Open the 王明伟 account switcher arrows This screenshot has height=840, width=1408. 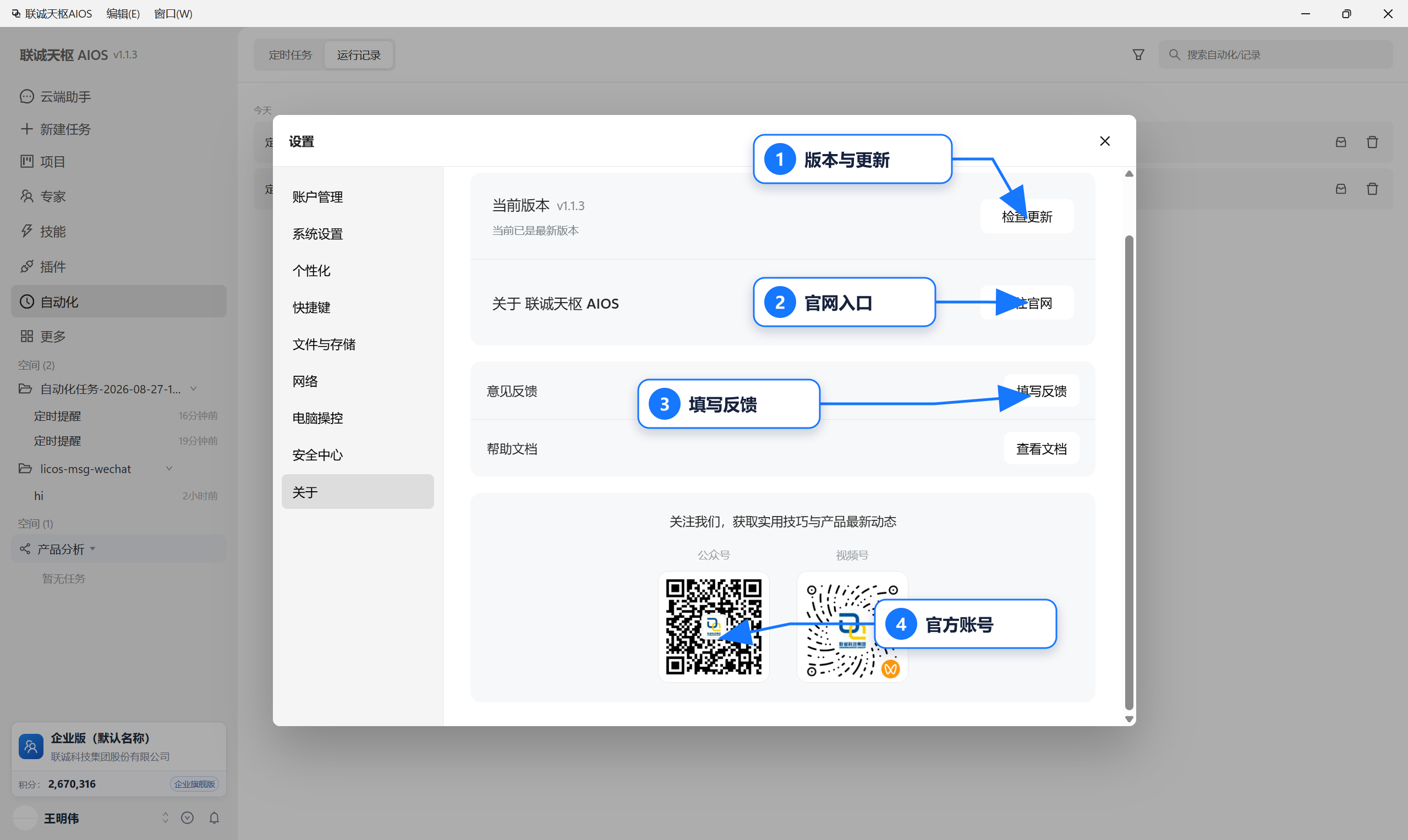(x=165, y=818)
